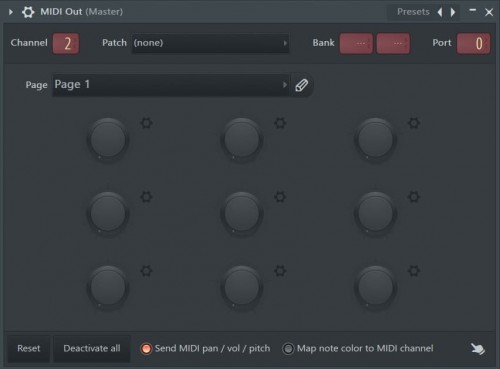Click gear icon beside top-left knob

coord(146,123)
